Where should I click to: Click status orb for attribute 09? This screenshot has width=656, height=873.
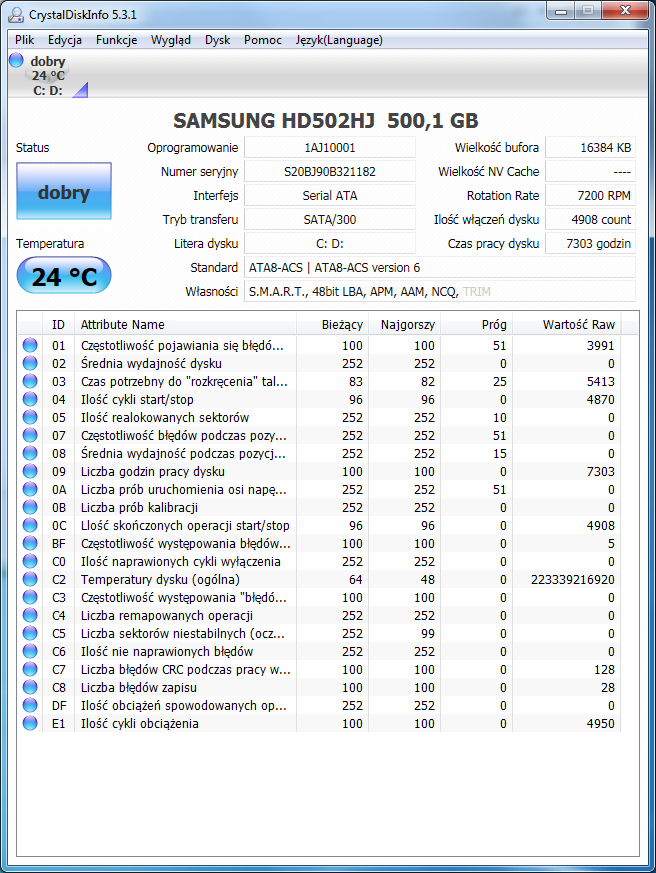[30, 471]
